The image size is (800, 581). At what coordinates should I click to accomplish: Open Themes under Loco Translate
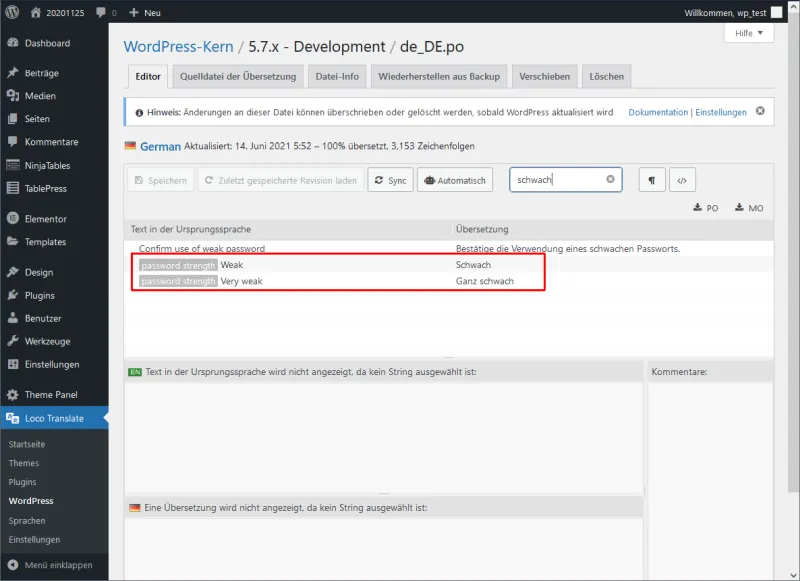[x=24, y=463]
